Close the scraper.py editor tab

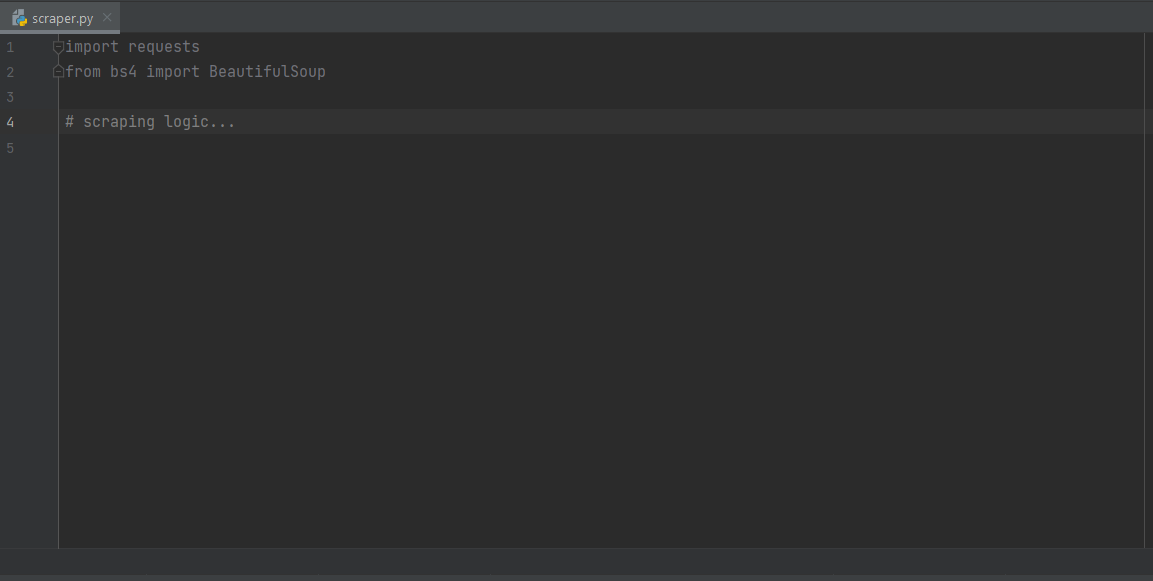click(x=107, y=18)
